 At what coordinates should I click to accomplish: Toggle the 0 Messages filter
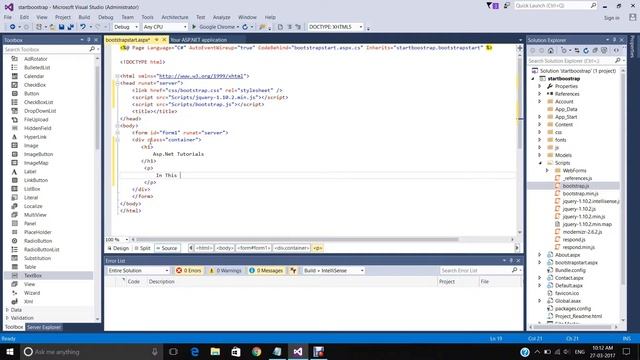pos(266,271)
